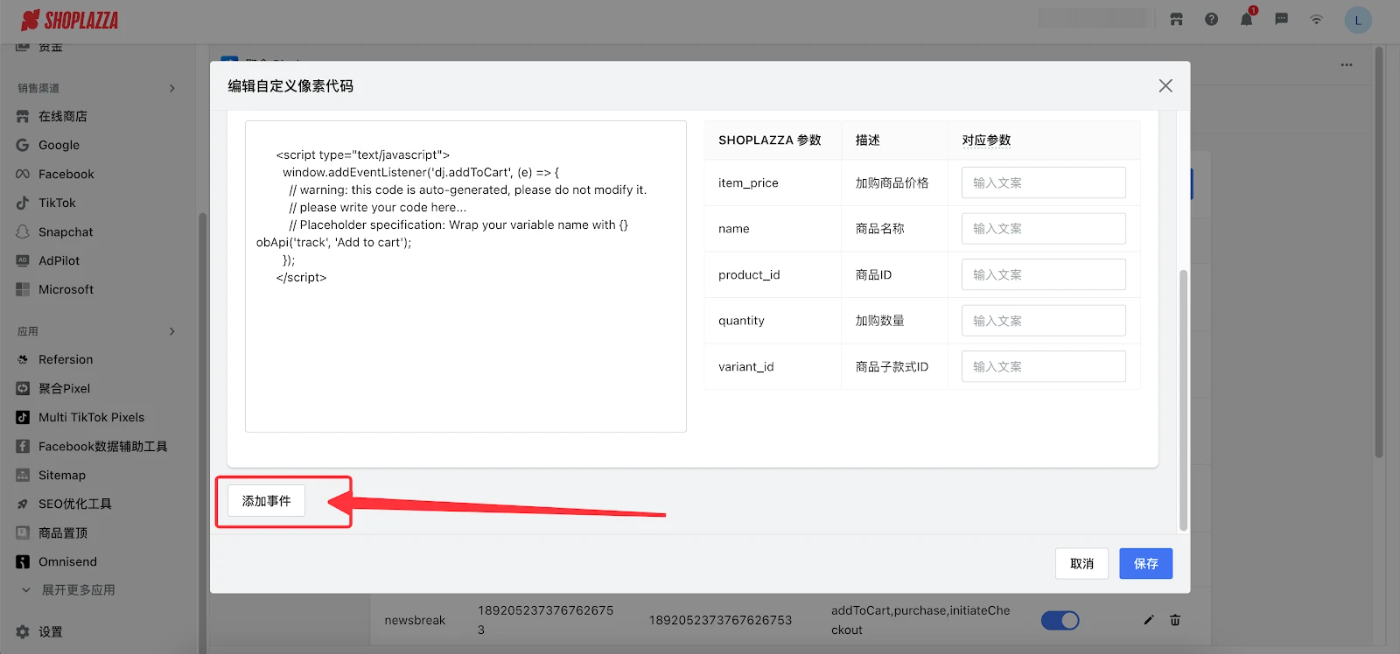Click the 取消 button
The image size is (1400, 654).
(x=1081, y=563)
